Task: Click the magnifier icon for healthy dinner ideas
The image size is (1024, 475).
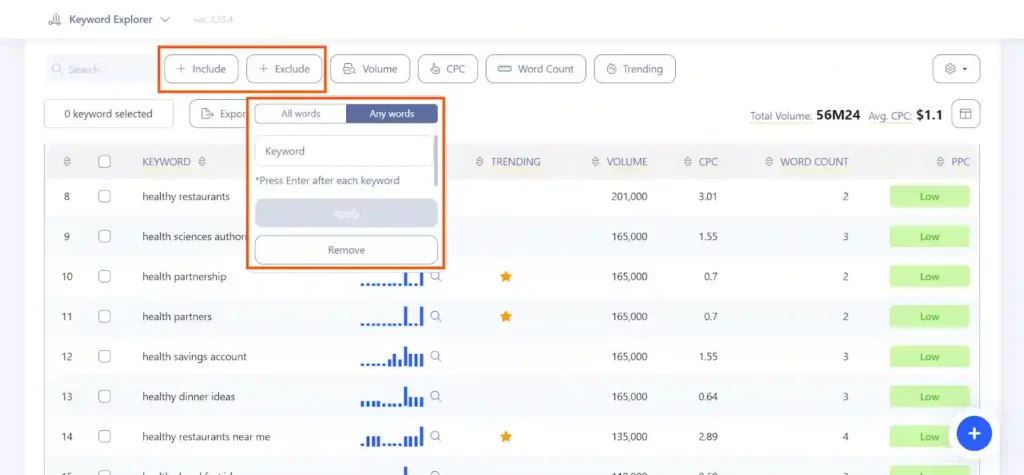Action: coord(436,397)
